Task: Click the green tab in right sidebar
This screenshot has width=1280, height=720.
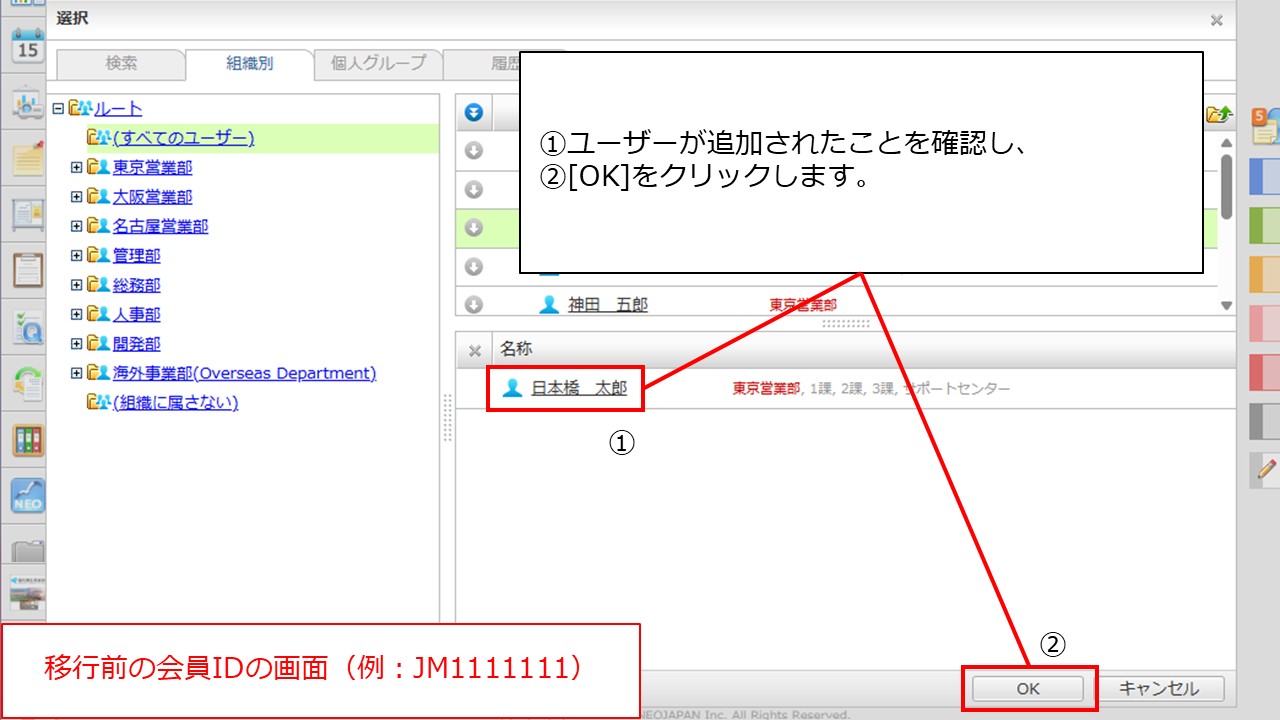Action: [x=1265, y=225]
